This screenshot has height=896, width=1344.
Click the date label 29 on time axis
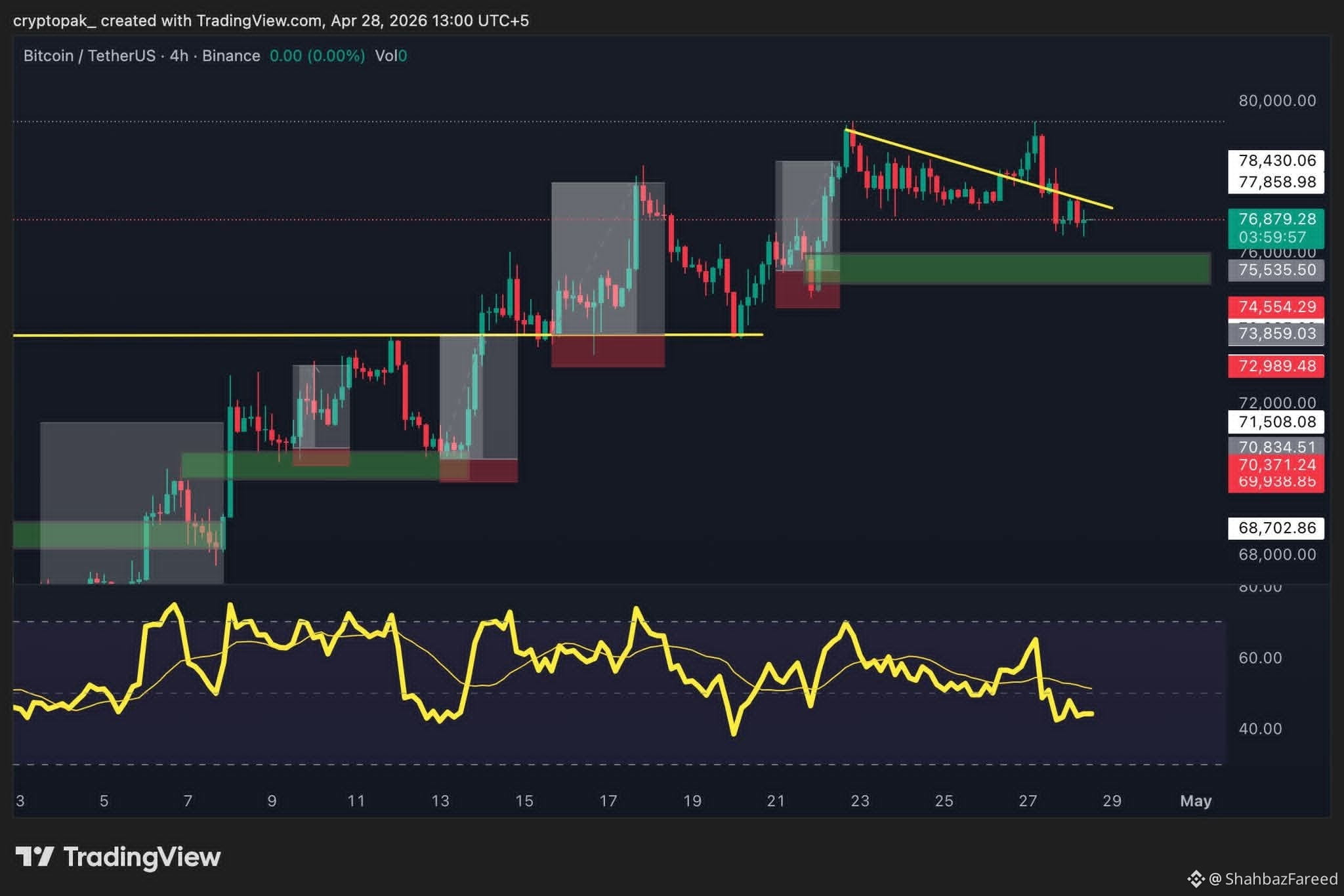click(1112, 801)
